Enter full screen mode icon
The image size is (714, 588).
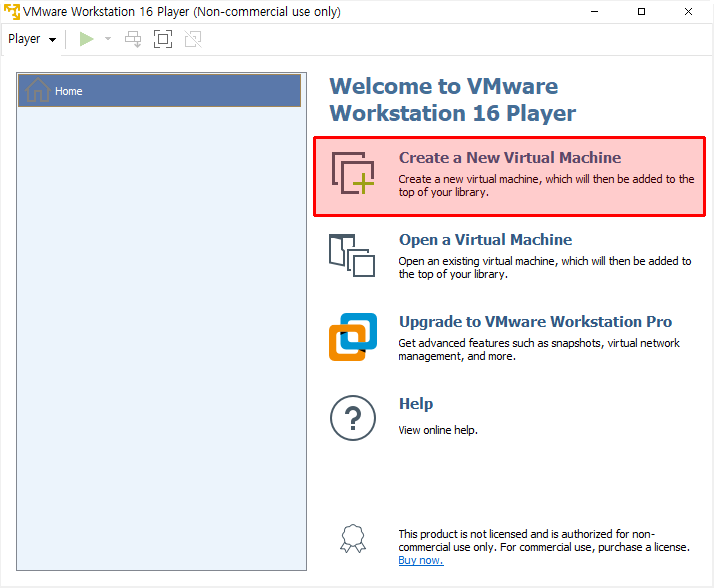click(x=163, y=39)
